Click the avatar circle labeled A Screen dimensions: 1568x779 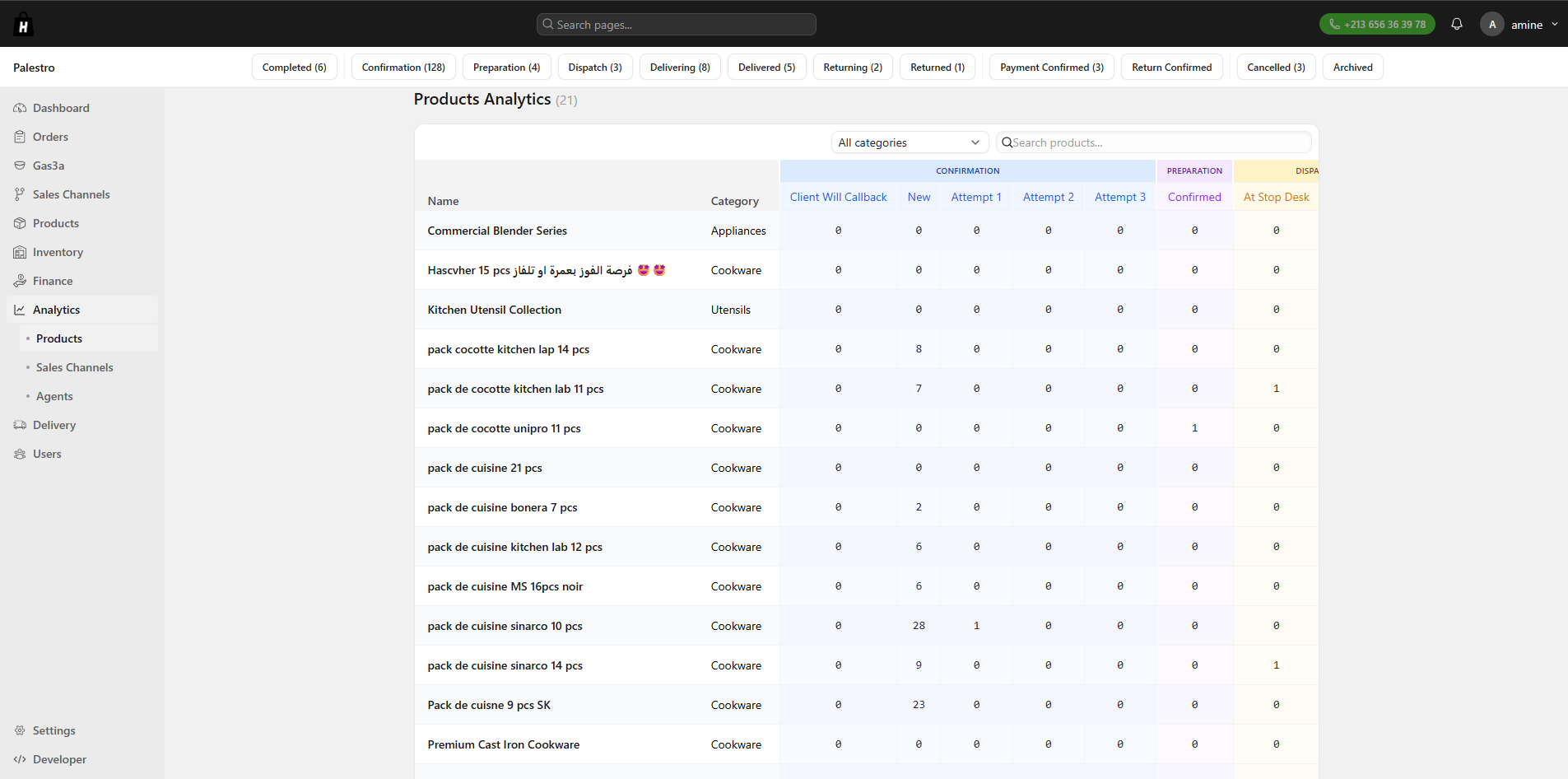click(1492, 24)
